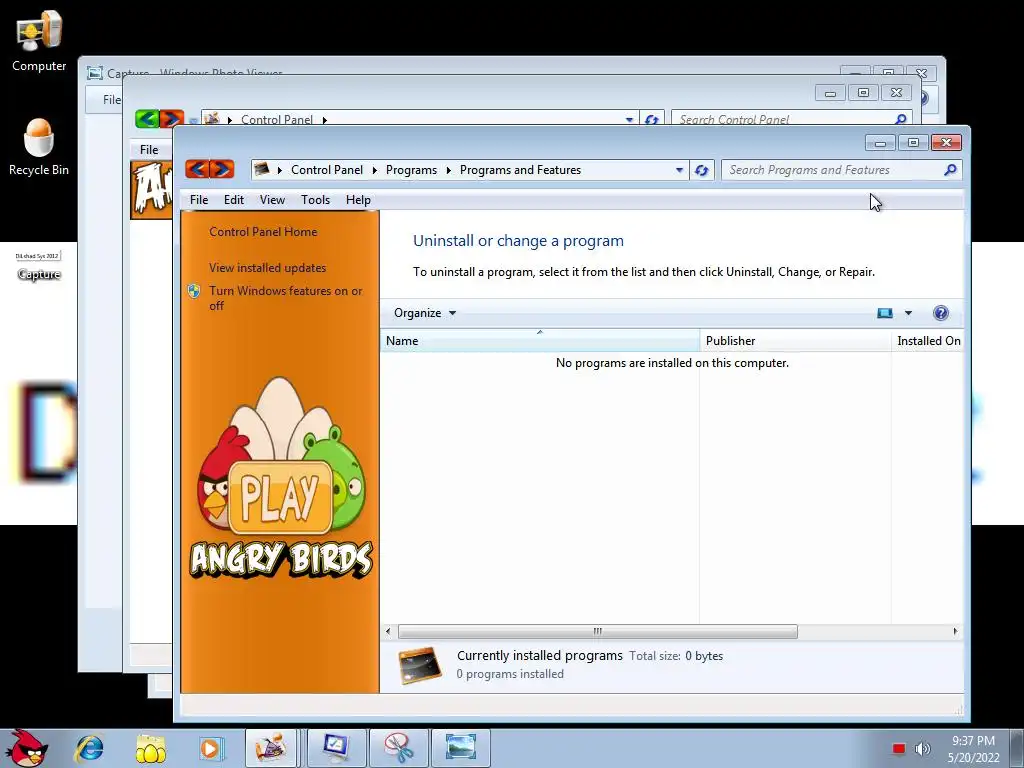1024x768 pixels.
Task: Click the Search Control Panel field behind
Action: click(x=790, y=119)
